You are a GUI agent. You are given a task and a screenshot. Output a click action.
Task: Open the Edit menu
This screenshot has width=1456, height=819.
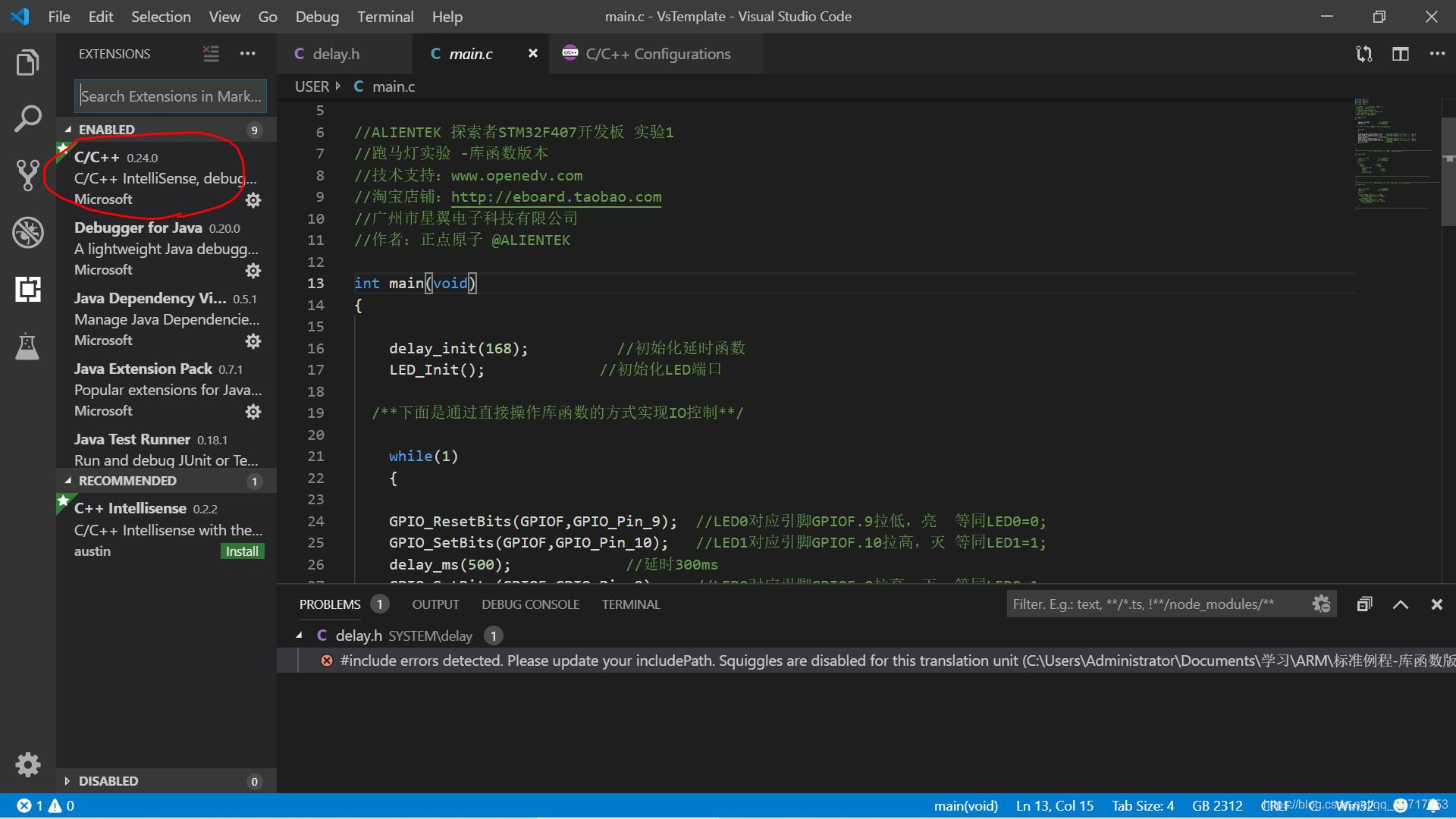coord(101,17)
